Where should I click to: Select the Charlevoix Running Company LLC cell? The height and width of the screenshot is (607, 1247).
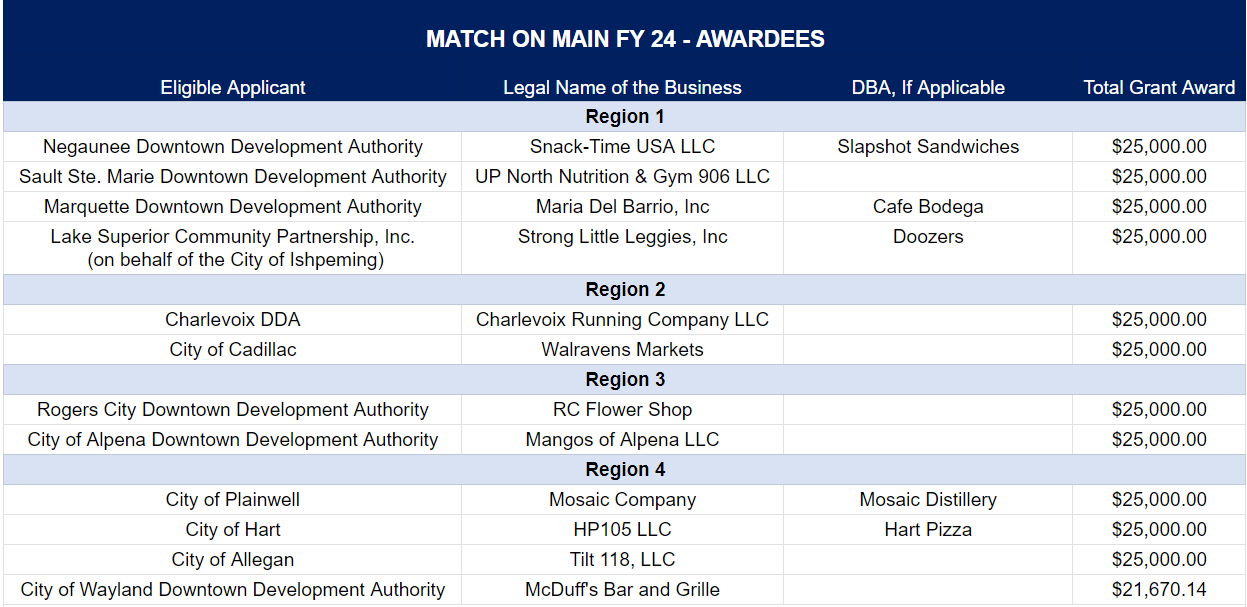(622, 320)
